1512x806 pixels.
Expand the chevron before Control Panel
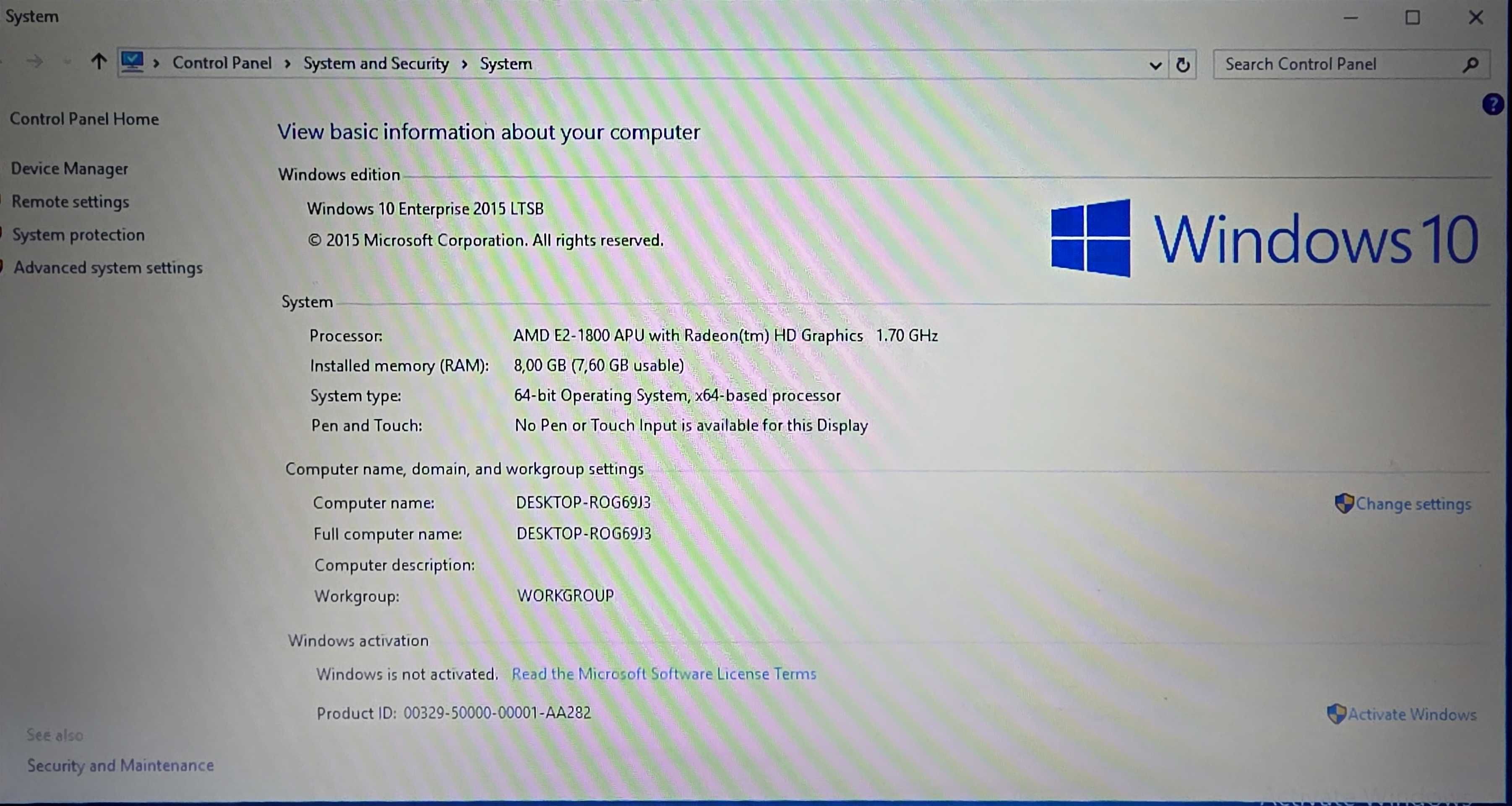[156, 63]
